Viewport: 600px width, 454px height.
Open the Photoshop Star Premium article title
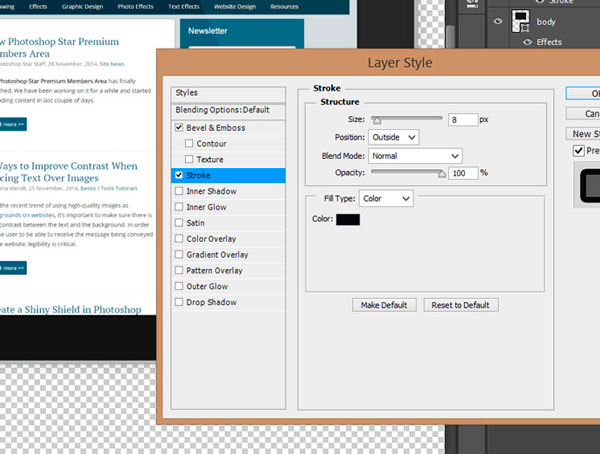tap(59, 47)
